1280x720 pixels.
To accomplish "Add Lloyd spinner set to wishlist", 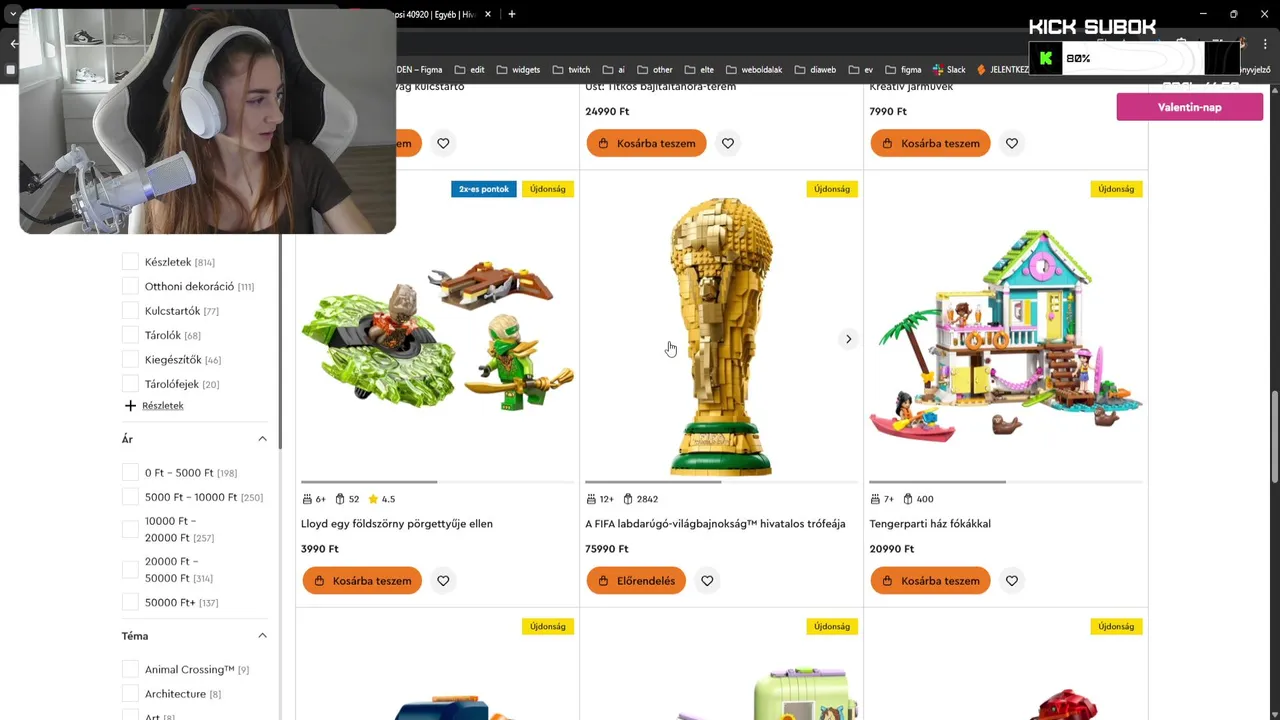I will tap(443, 581).
